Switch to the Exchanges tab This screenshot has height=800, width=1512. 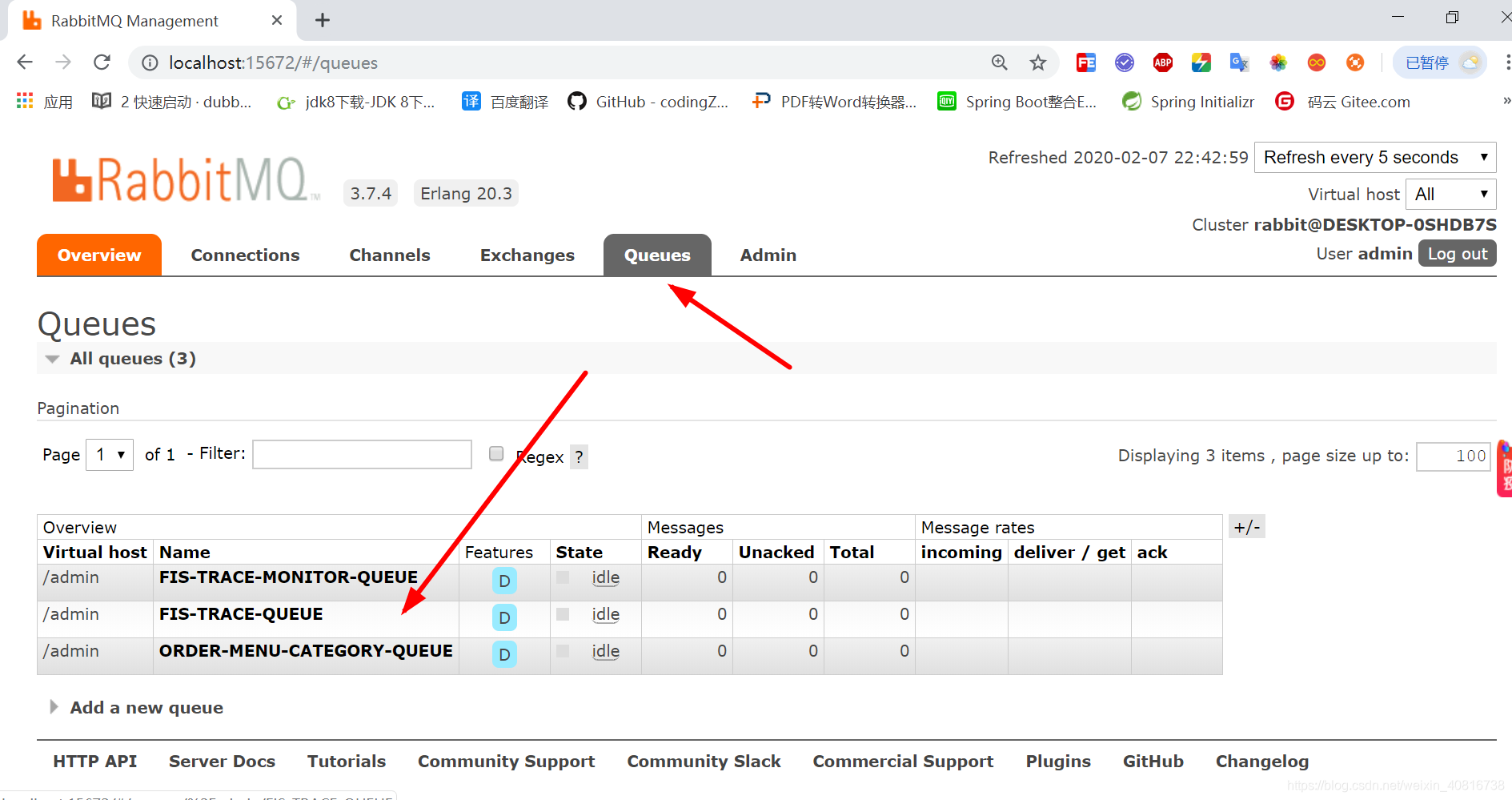pos(527,255)
